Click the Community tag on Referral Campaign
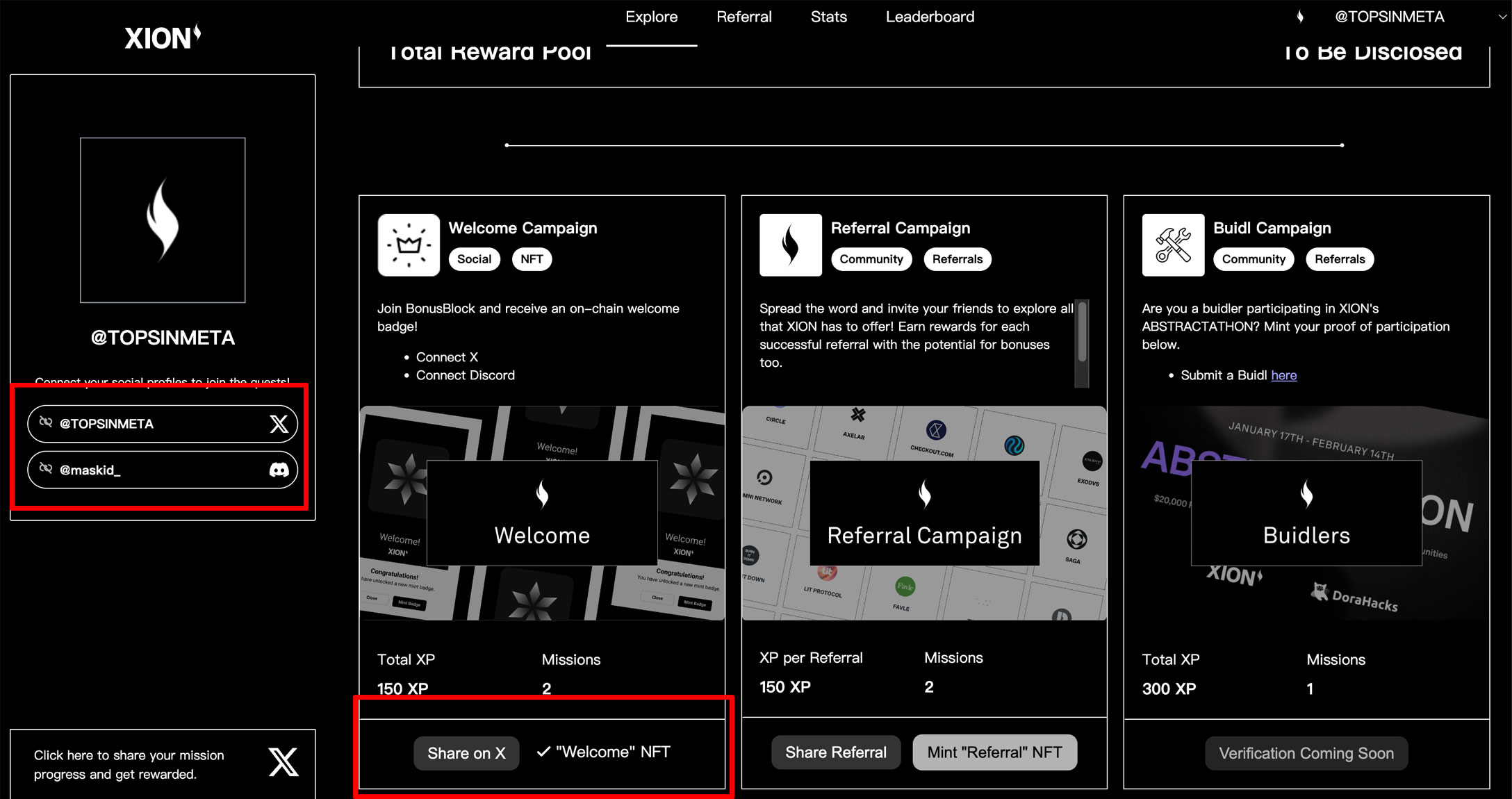The image size is (1512, 799). [871, 259]
